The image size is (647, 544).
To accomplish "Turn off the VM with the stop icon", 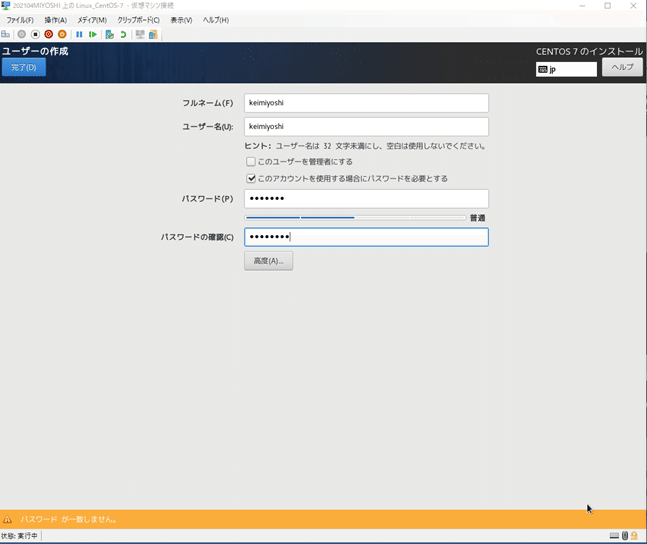I will pos(35,34).
